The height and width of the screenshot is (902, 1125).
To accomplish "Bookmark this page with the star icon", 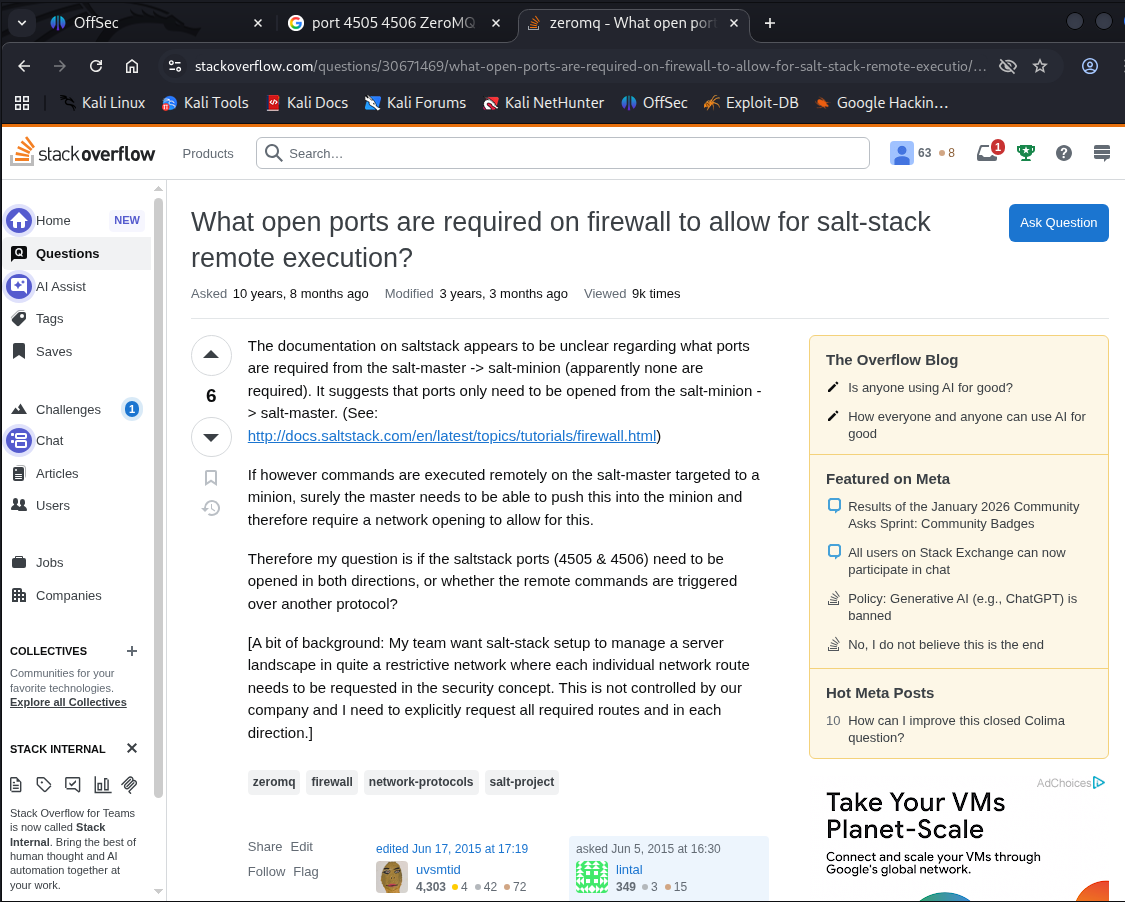I will click(x=1040, y=66).
